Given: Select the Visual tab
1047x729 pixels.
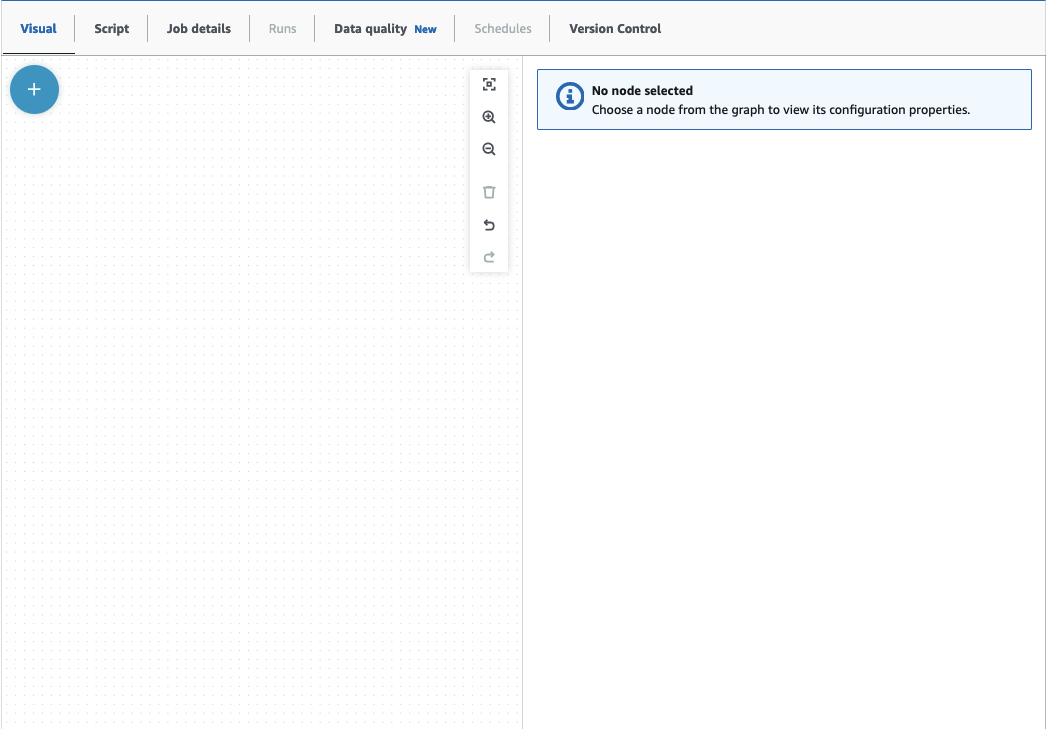Looking at the screenshot, I should pyautogui.click(x=38, y=29).
